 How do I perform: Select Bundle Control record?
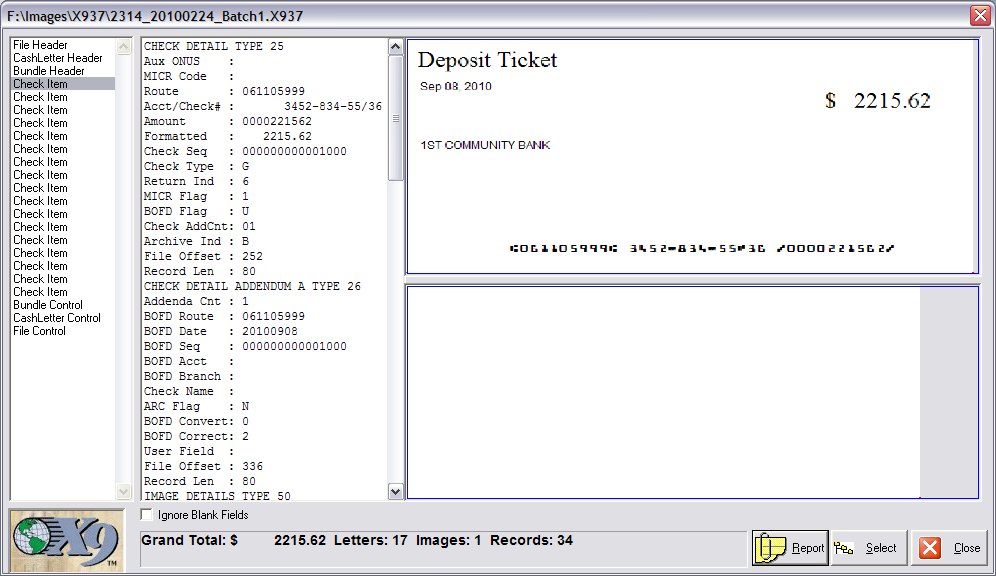[48, 305]
